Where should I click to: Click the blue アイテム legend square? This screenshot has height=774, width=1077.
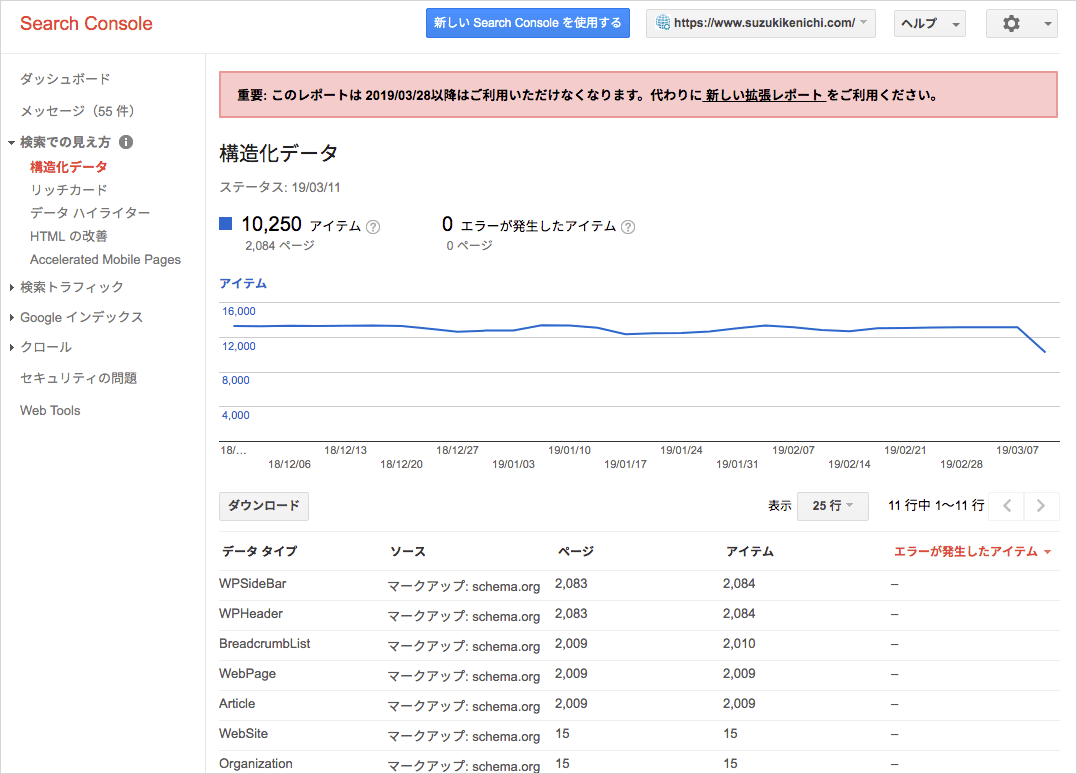click(225, 224)
